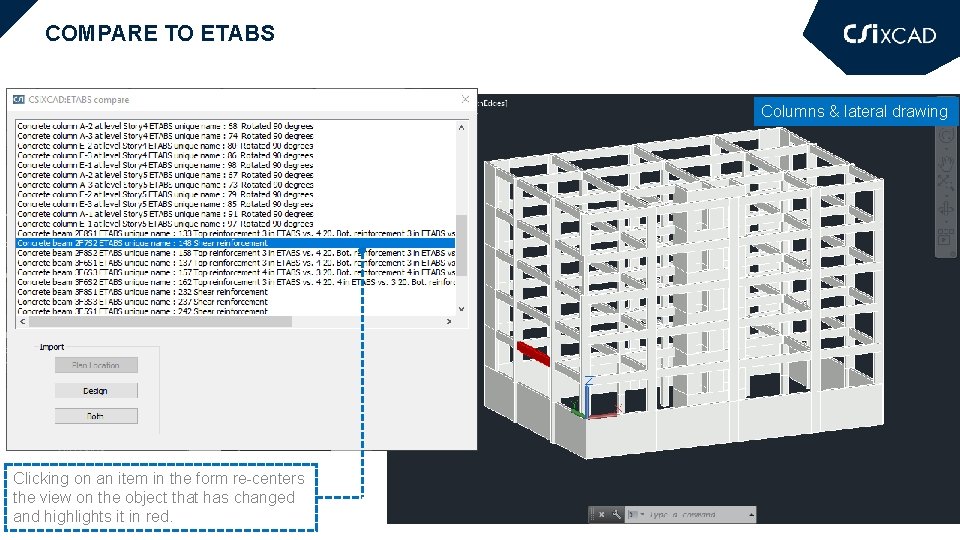
Task: Select Story5 column row with unique name 79
Action: (x=235, y=195)
